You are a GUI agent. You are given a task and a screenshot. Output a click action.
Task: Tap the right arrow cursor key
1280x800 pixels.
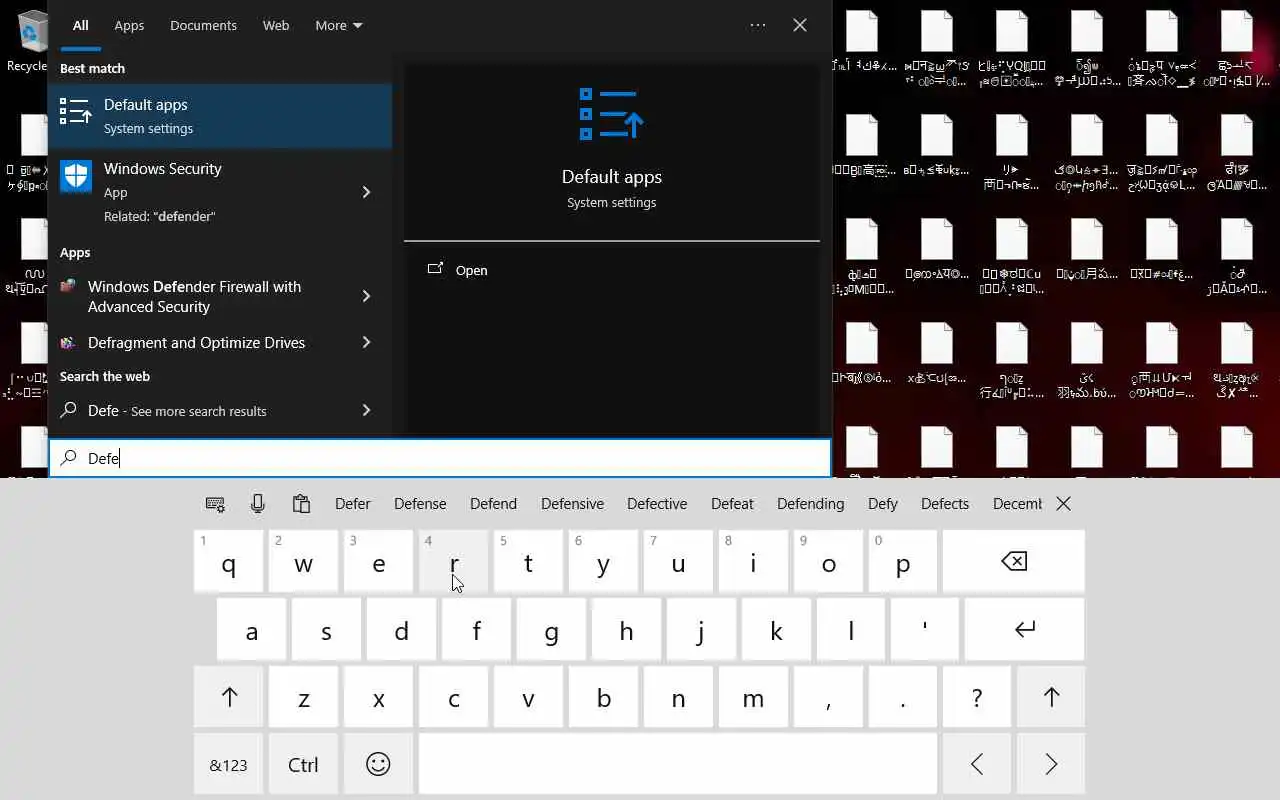(x=1051, y=764)
